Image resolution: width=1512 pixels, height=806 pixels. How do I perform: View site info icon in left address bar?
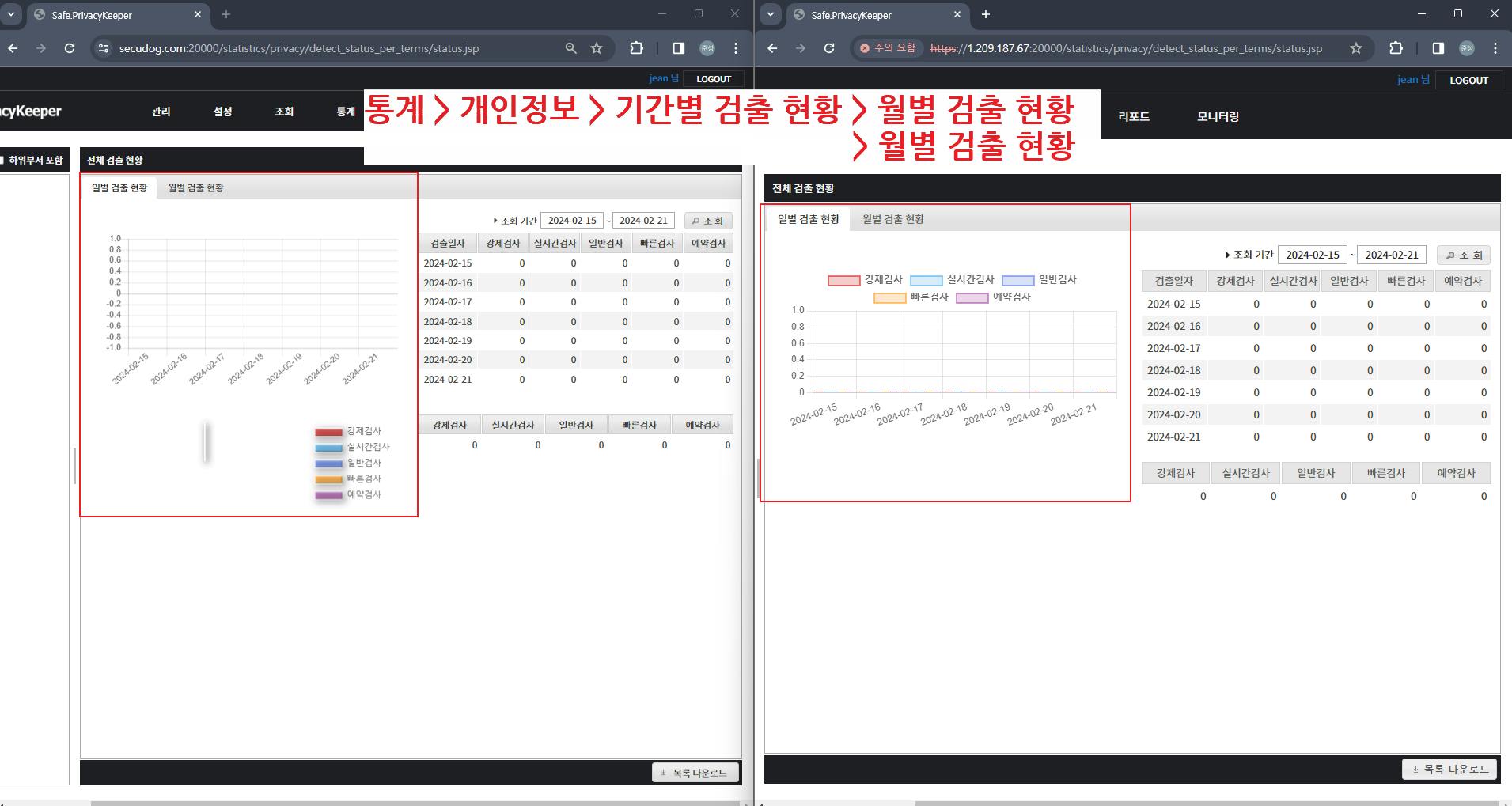tap(103, 48)
